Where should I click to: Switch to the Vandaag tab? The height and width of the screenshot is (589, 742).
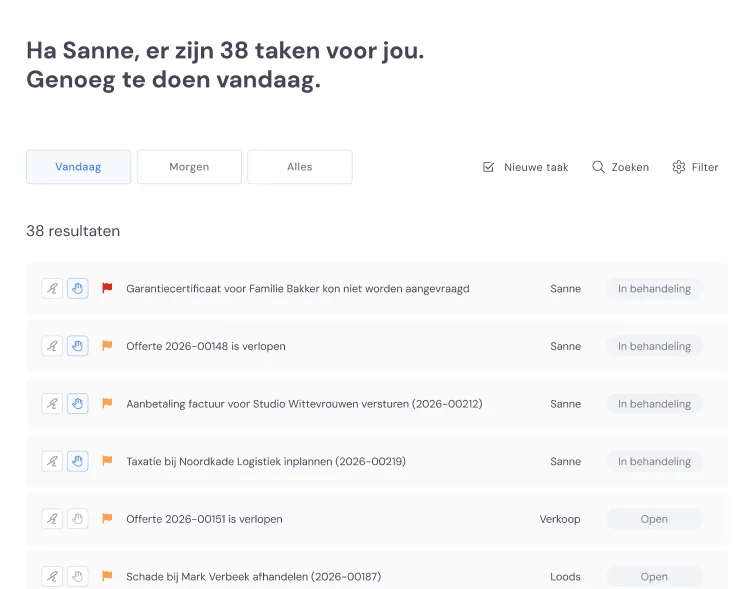[x=79, y=167]
